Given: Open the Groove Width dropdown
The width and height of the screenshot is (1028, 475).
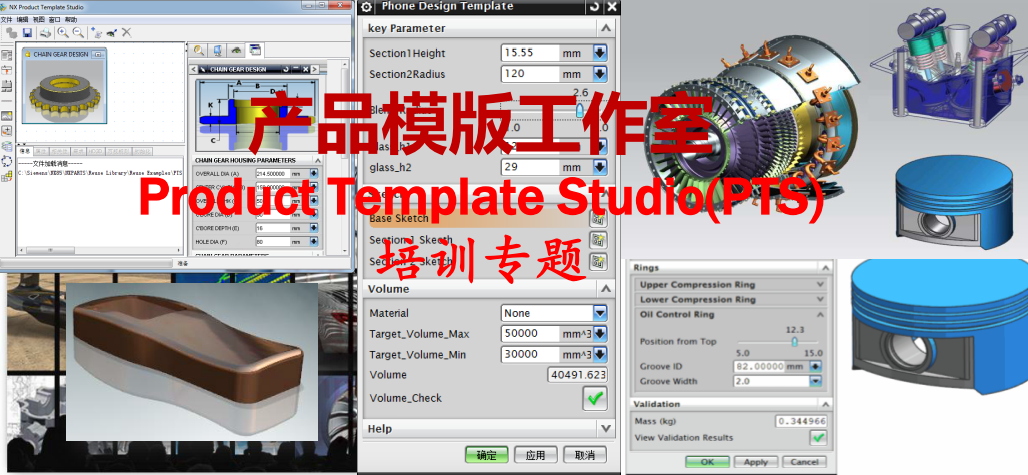Looking at the screenshot, I should coord(816,381).
